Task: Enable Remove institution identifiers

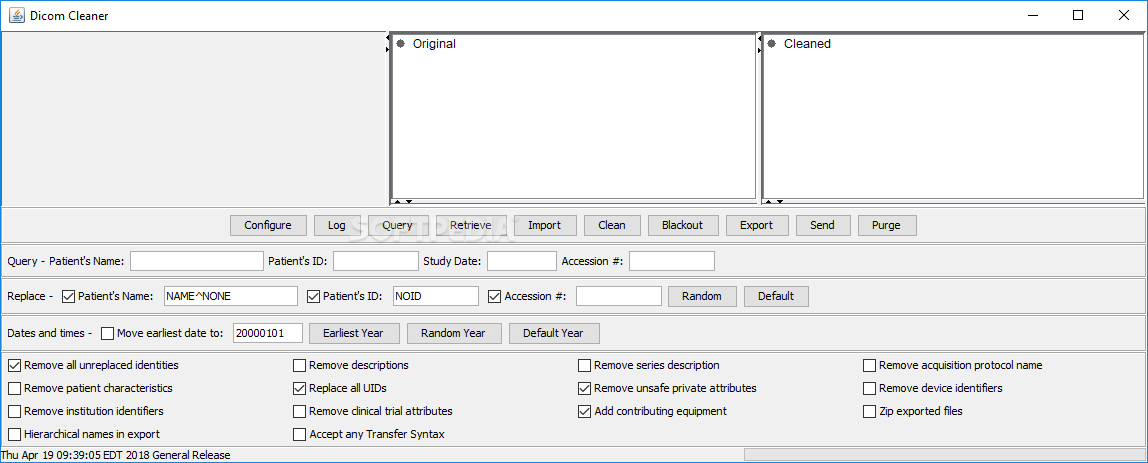Action: [15, 411]
